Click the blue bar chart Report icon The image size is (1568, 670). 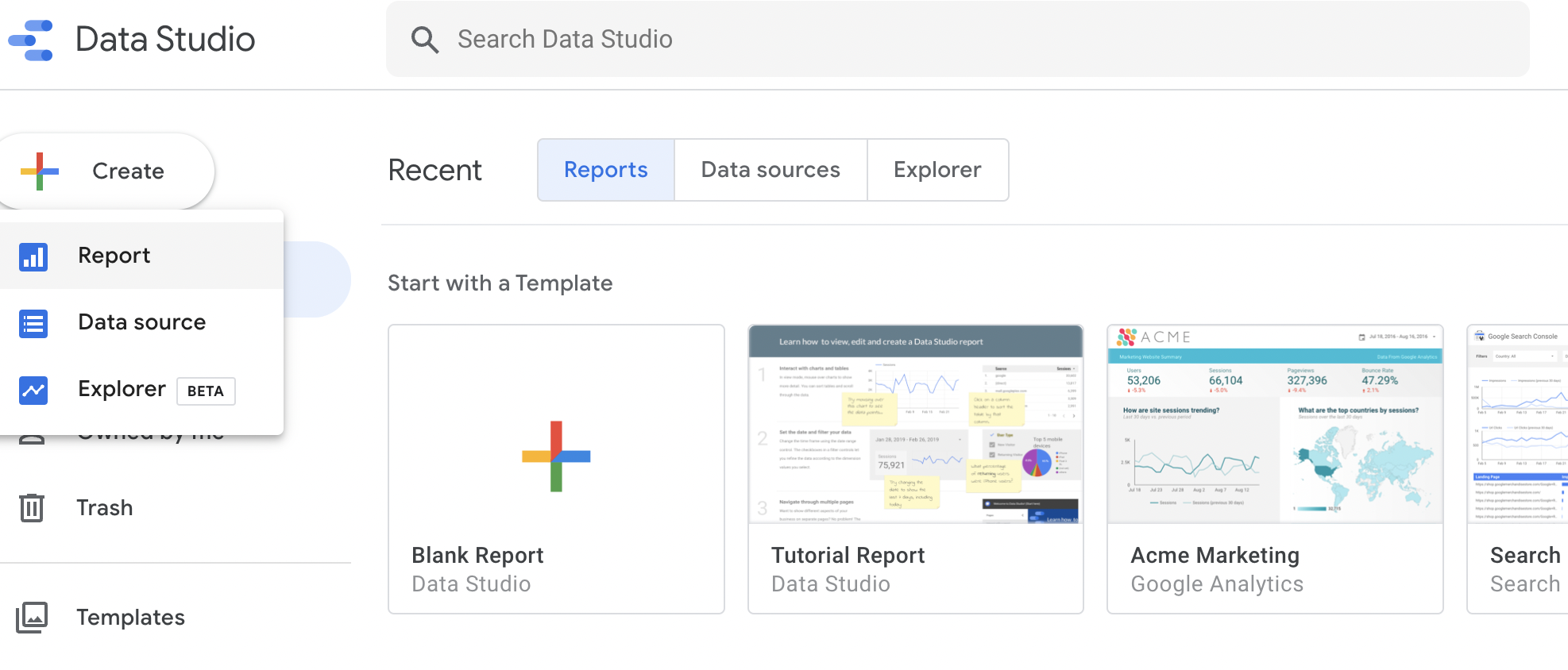pyautogui.click(x=33, y=256)
